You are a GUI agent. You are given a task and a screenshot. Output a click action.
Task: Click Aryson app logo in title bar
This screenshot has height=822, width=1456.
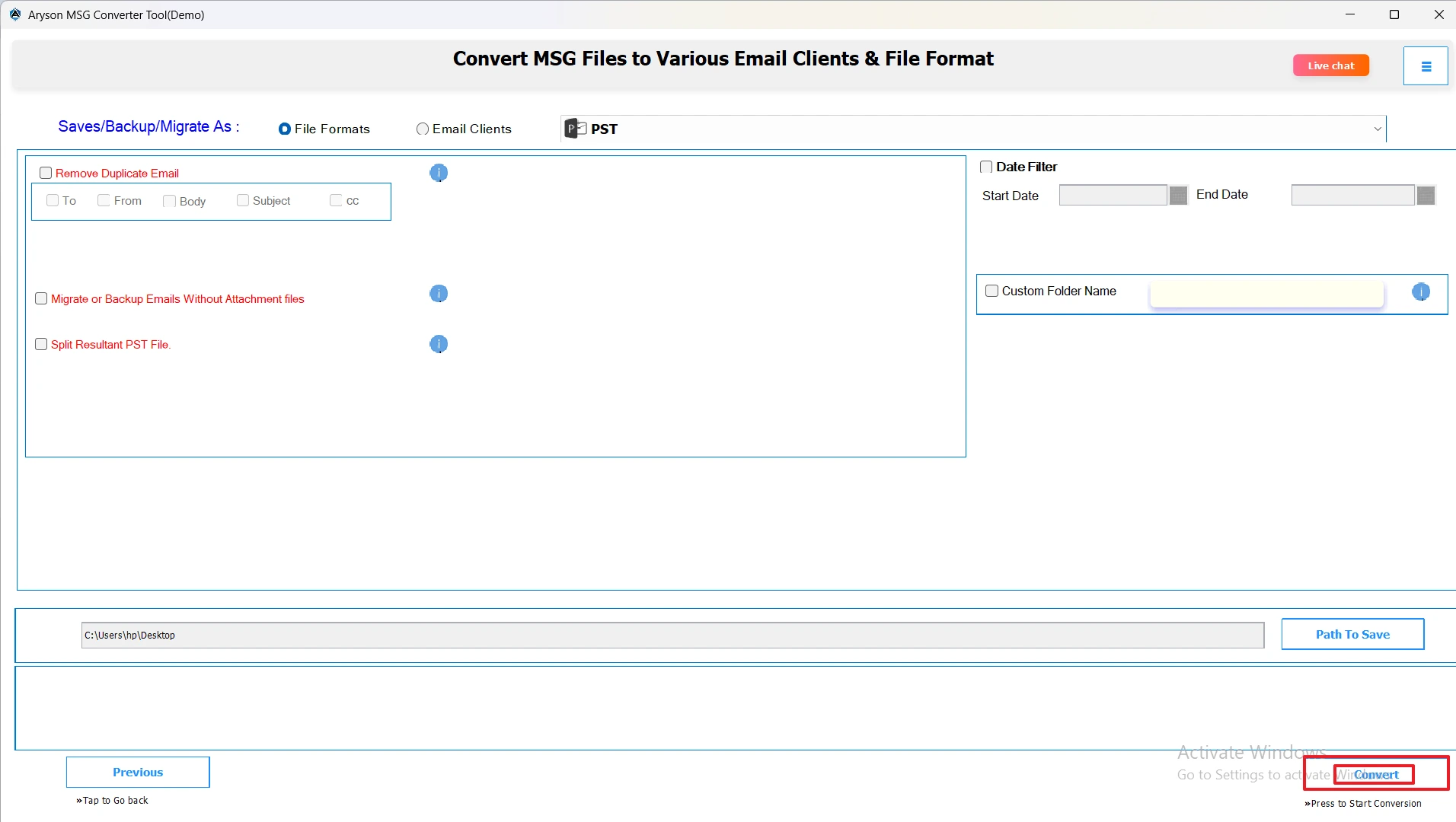(15, 14)
